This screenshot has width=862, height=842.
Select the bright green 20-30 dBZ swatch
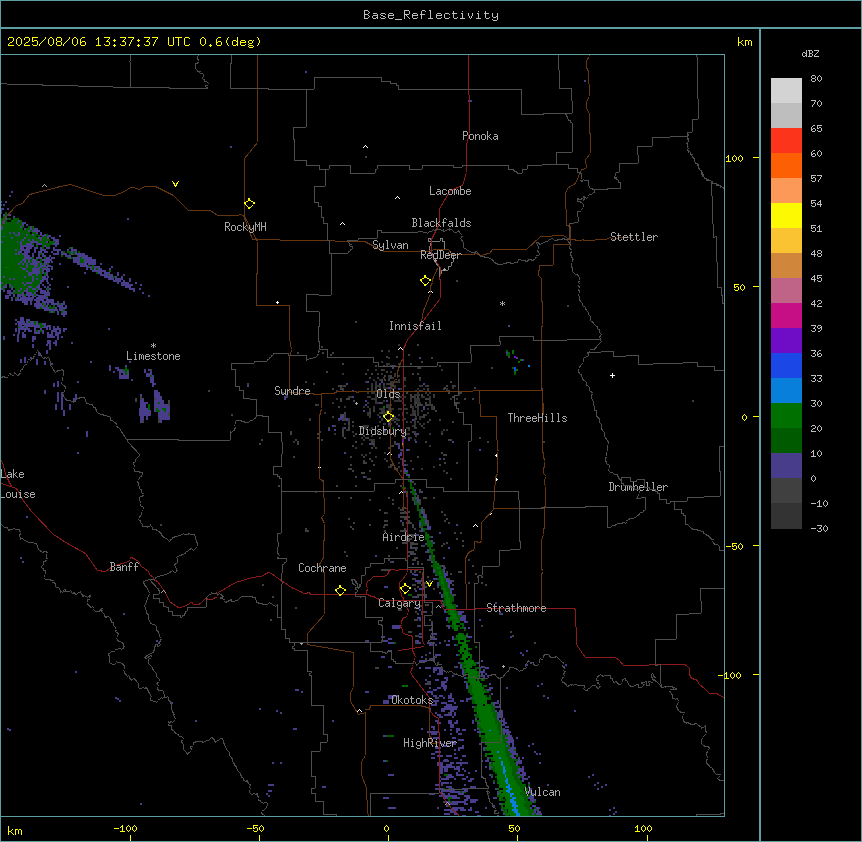pyautogui.click(x=786, y=416)
